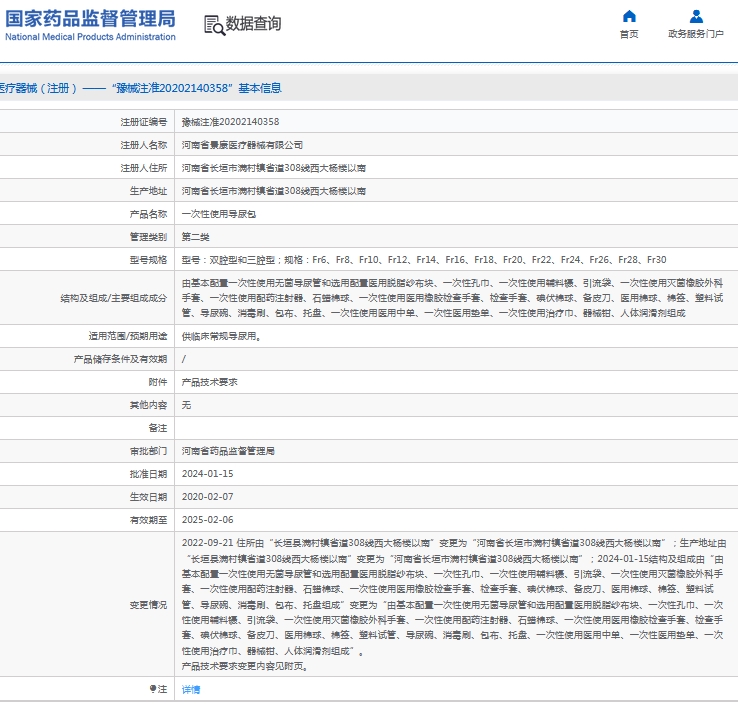Click the 型号规格 value listing Fr6 to Fr30
738x704 pixels.
tap(424, 260)
